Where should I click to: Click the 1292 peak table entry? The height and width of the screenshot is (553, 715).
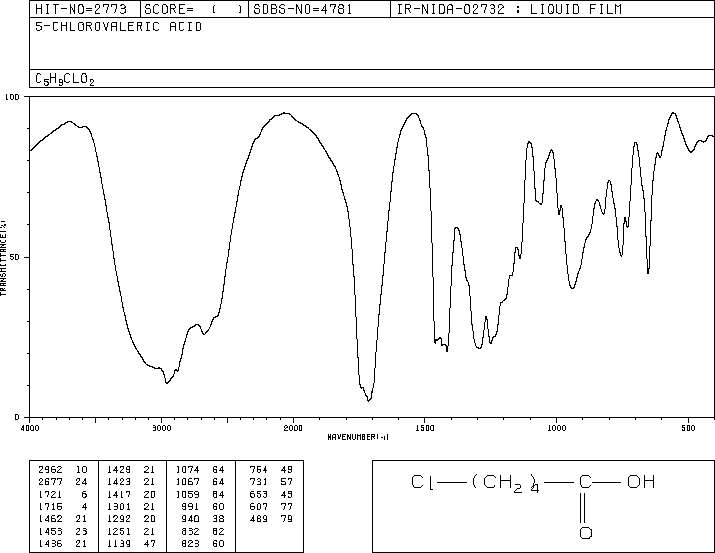pos(131,519)
